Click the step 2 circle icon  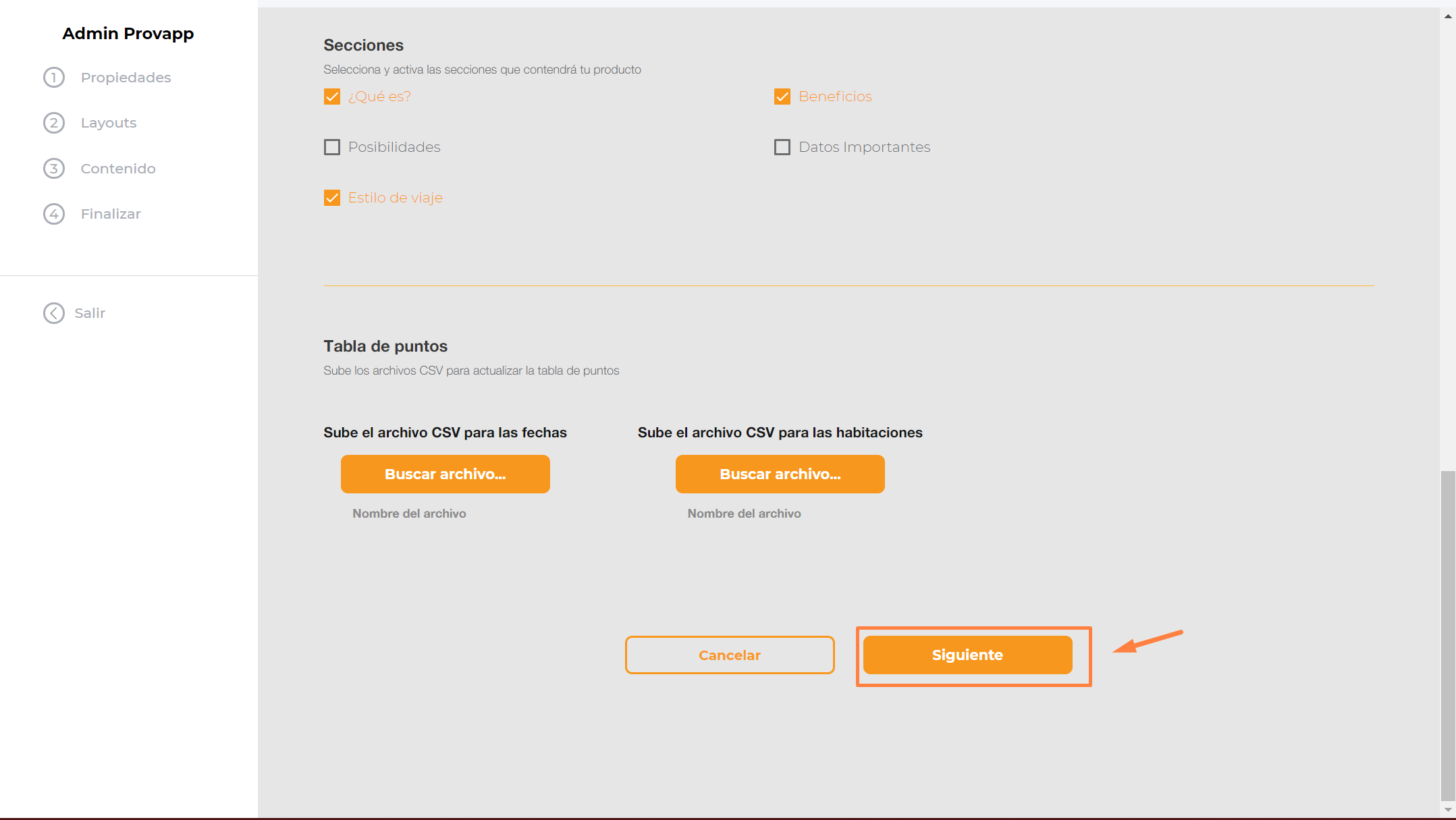pos(54,123)
